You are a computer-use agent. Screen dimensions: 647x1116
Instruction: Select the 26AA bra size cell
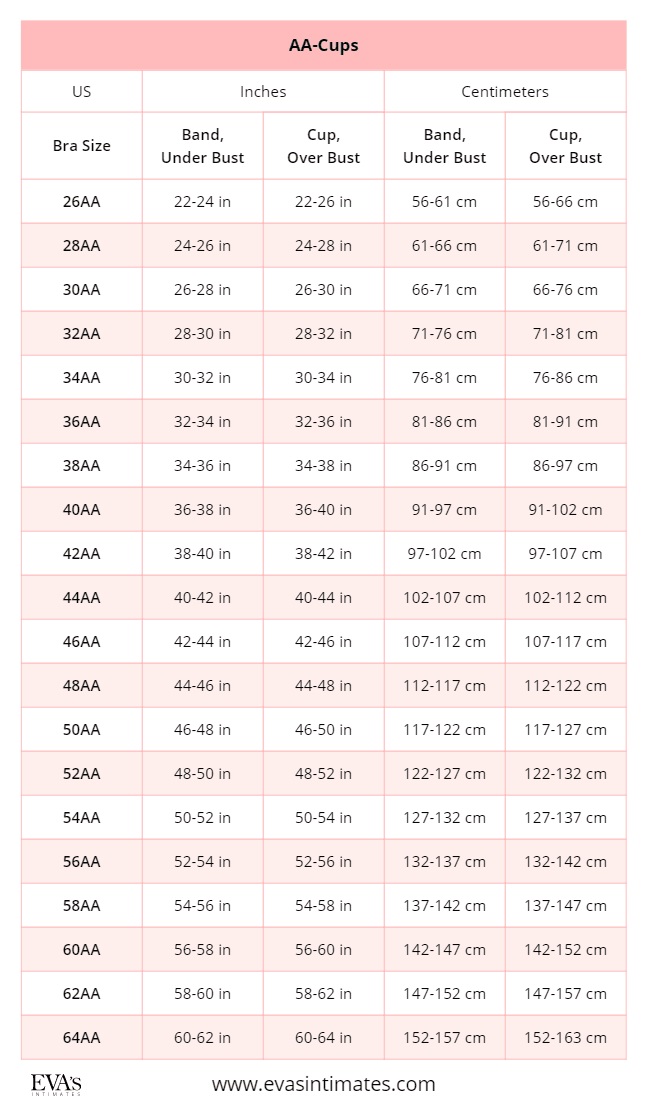coord(82,201)
